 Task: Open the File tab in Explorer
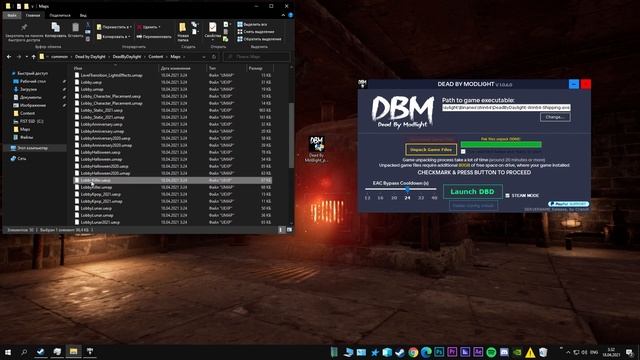pos(12,15)
